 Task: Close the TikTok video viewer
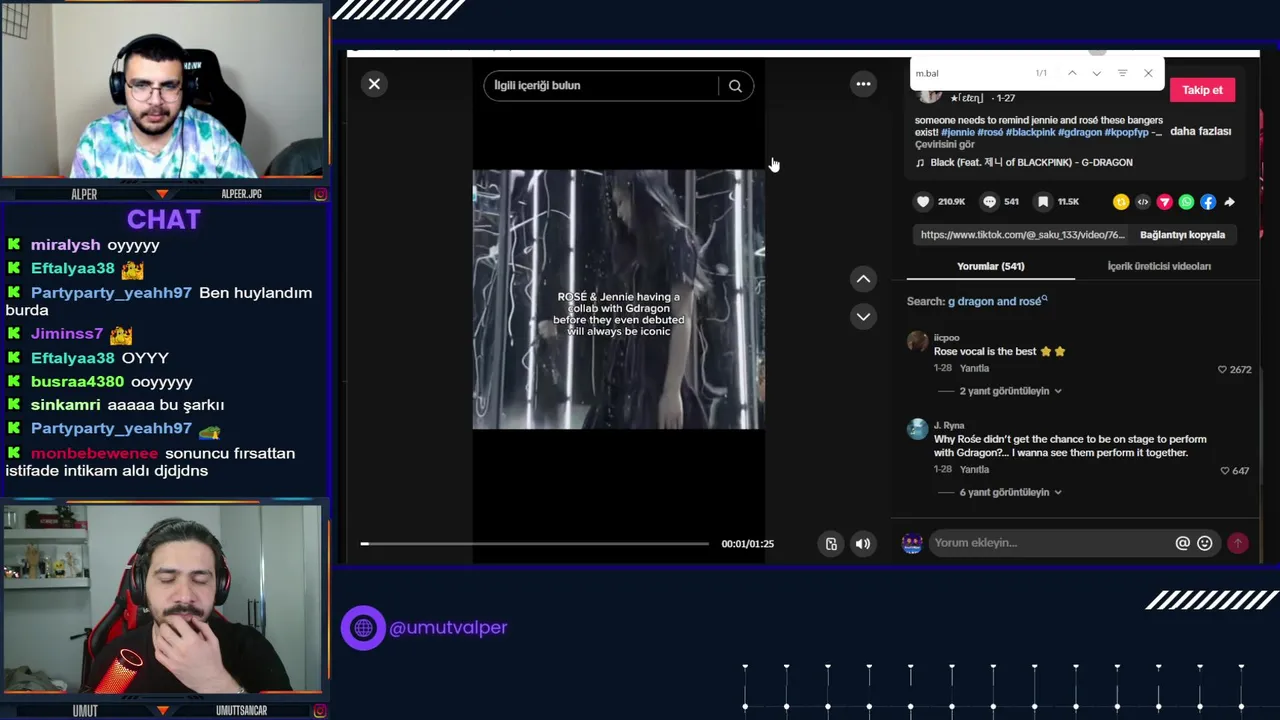pyautogui.click(x=374, y=84)
